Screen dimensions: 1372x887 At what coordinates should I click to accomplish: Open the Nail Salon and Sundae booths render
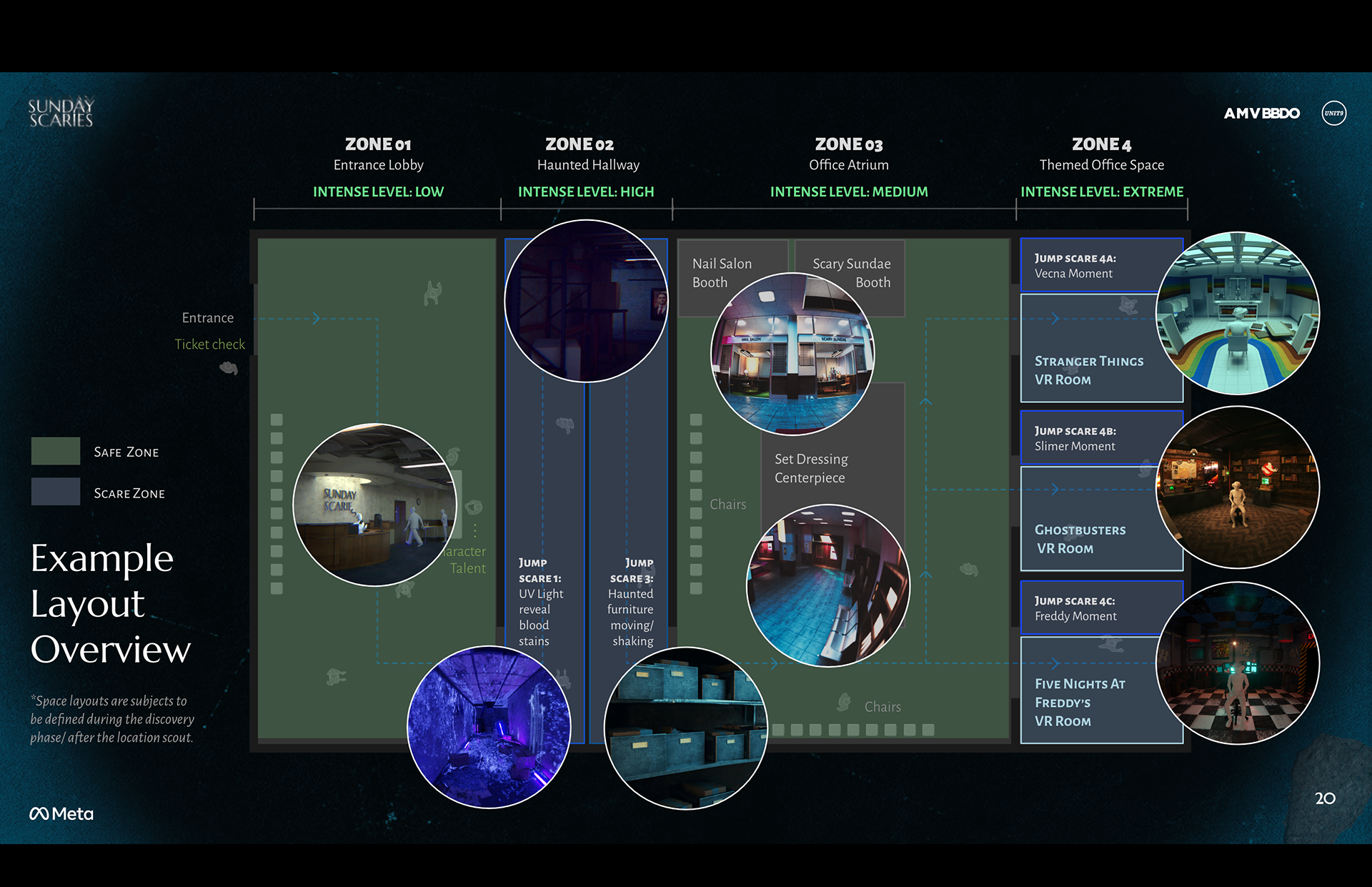(792, 354)
